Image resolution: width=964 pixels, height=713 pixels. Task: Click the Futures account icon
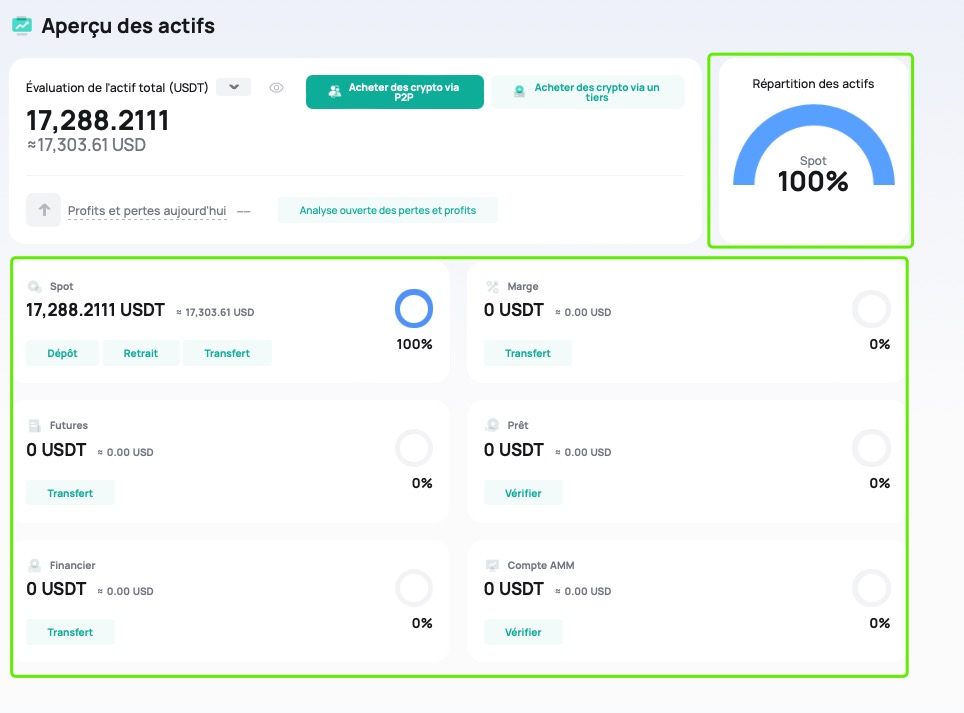click(x=34, y=426)
